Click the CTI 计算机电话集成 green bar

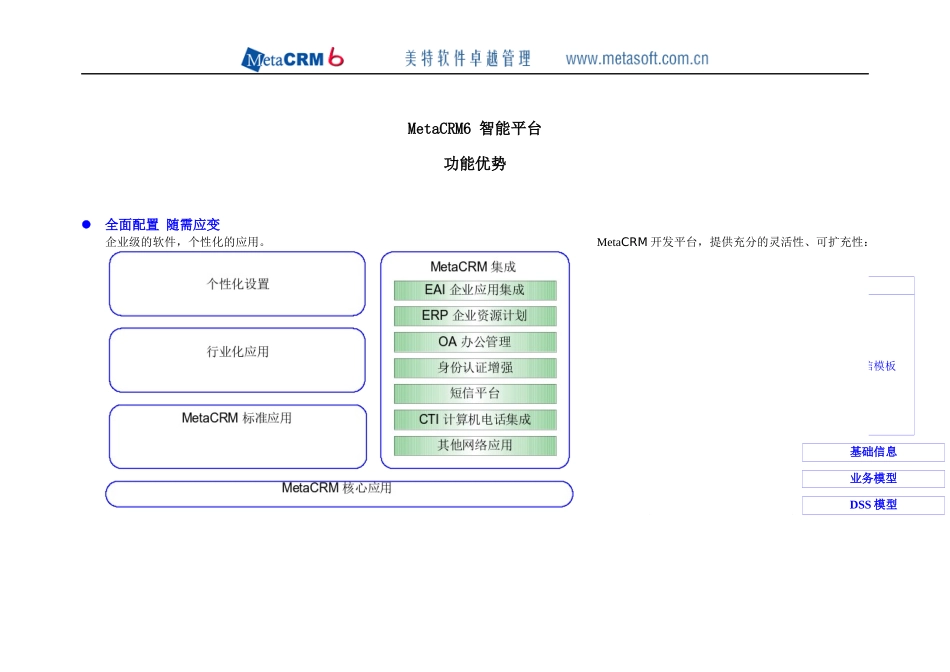tap(475, 419)
